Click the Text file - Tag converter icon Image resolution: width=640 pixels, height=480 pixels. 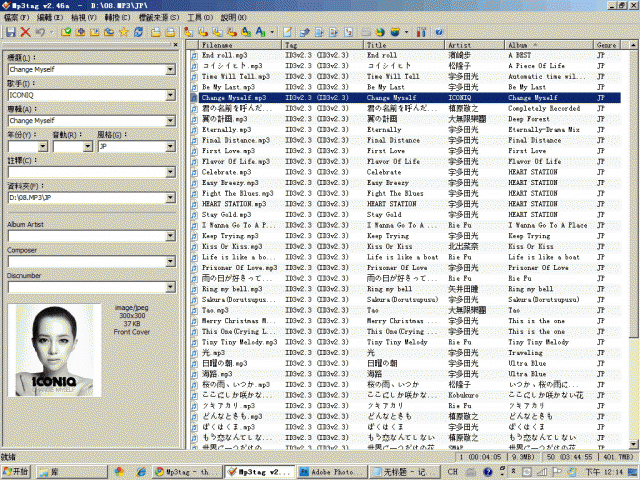click(x=232, y=32)
